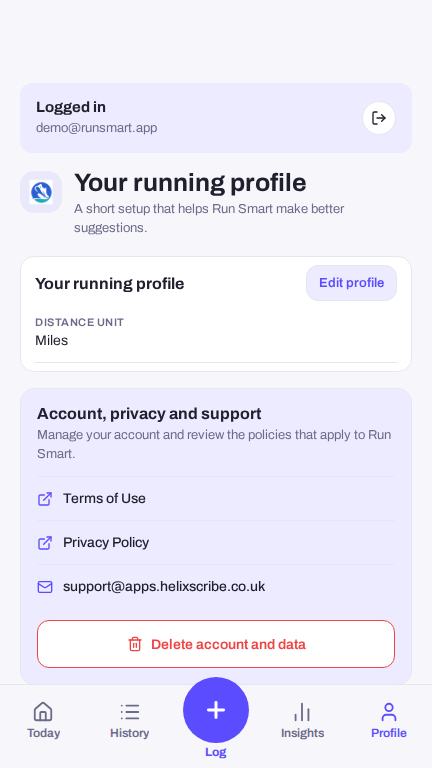Click the envelope icon next to support email
This screenshot has width=432, height=768.
click(x=45, y=587)
